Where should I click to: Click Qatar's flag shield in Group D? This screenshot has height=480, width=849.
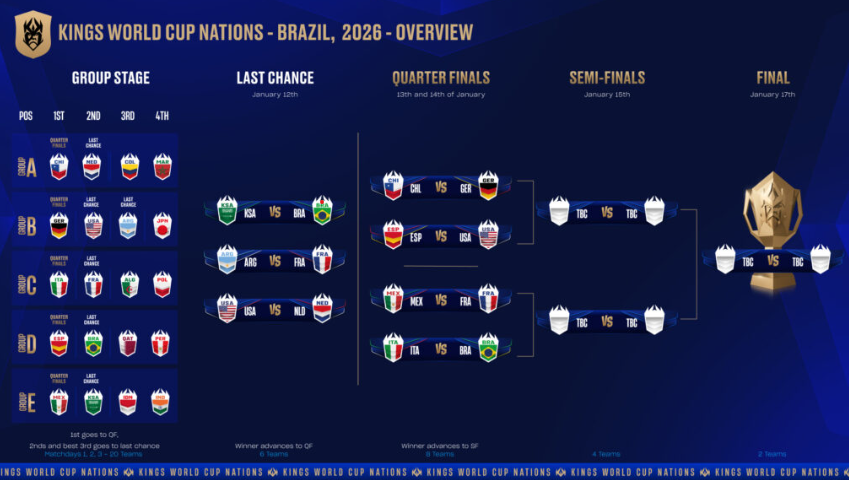127,343
